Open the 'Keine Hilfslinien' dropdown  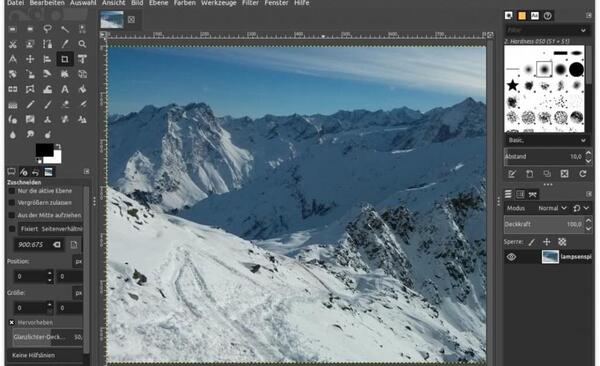click(x=46, y=355)
